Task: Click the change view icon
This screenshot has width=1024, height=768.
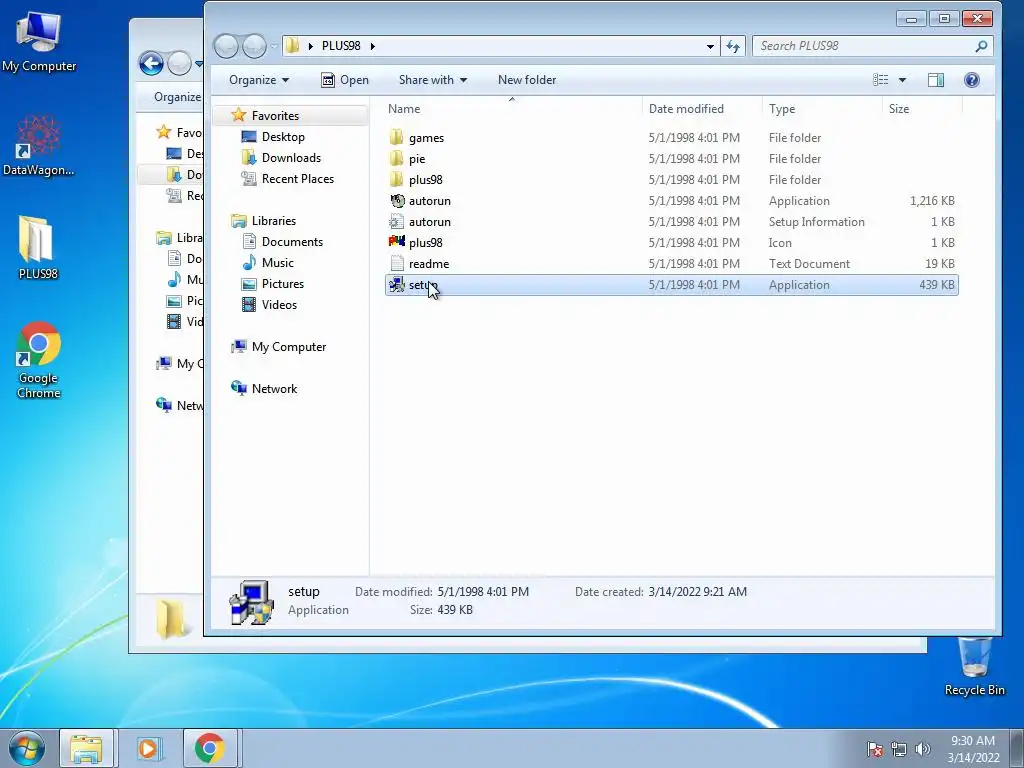Action: [x=880, y=80]
